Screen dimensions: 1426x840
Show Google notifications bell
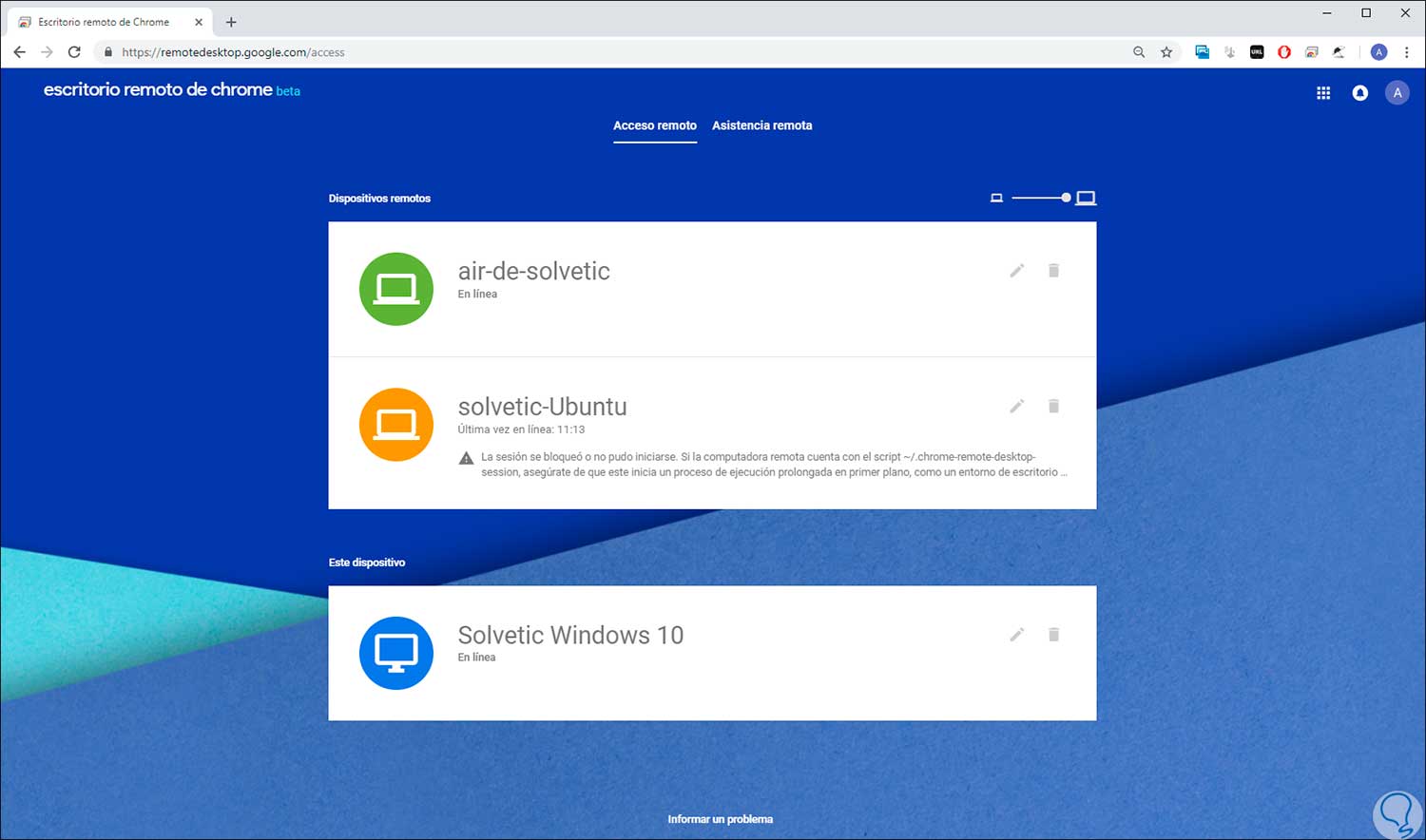pos(1360,93)
